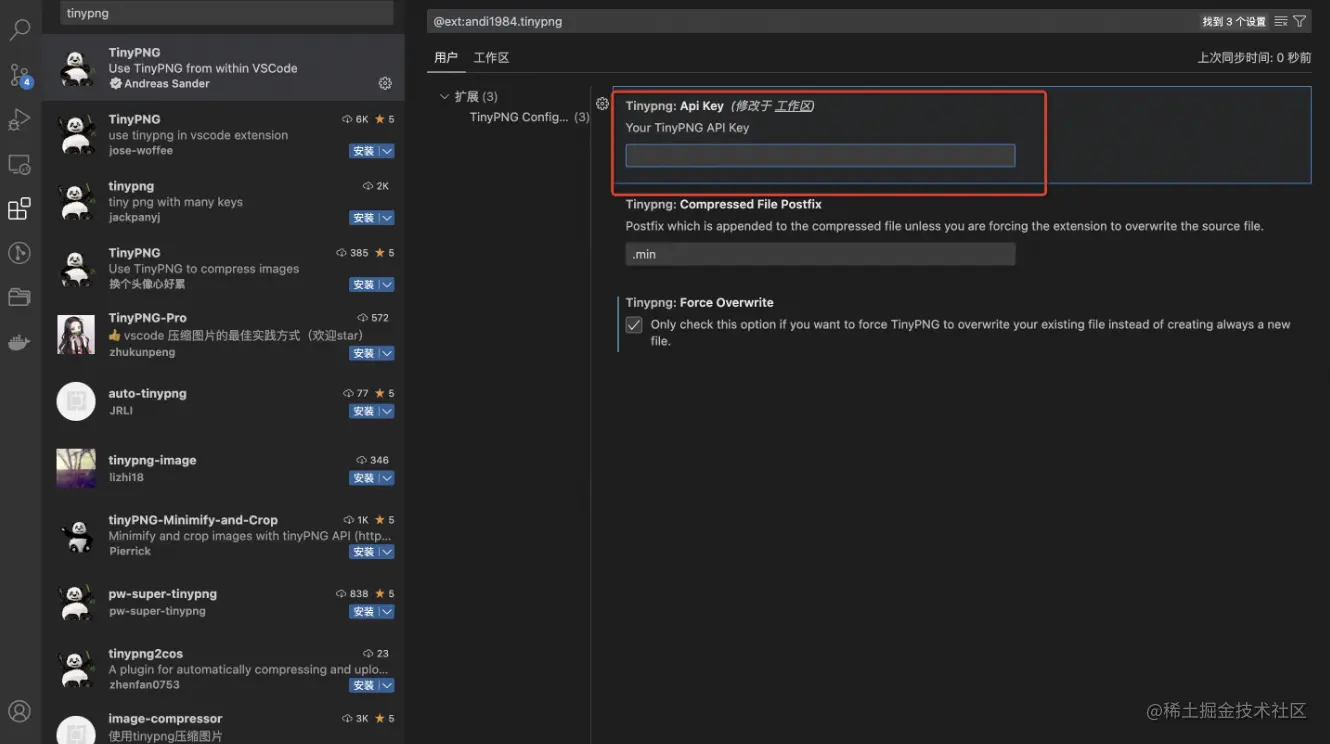Image resolution: width=1330 pixels, height=744 pixels.
Task: Install the tinypng2cos extension
Action: pos(364,685)
